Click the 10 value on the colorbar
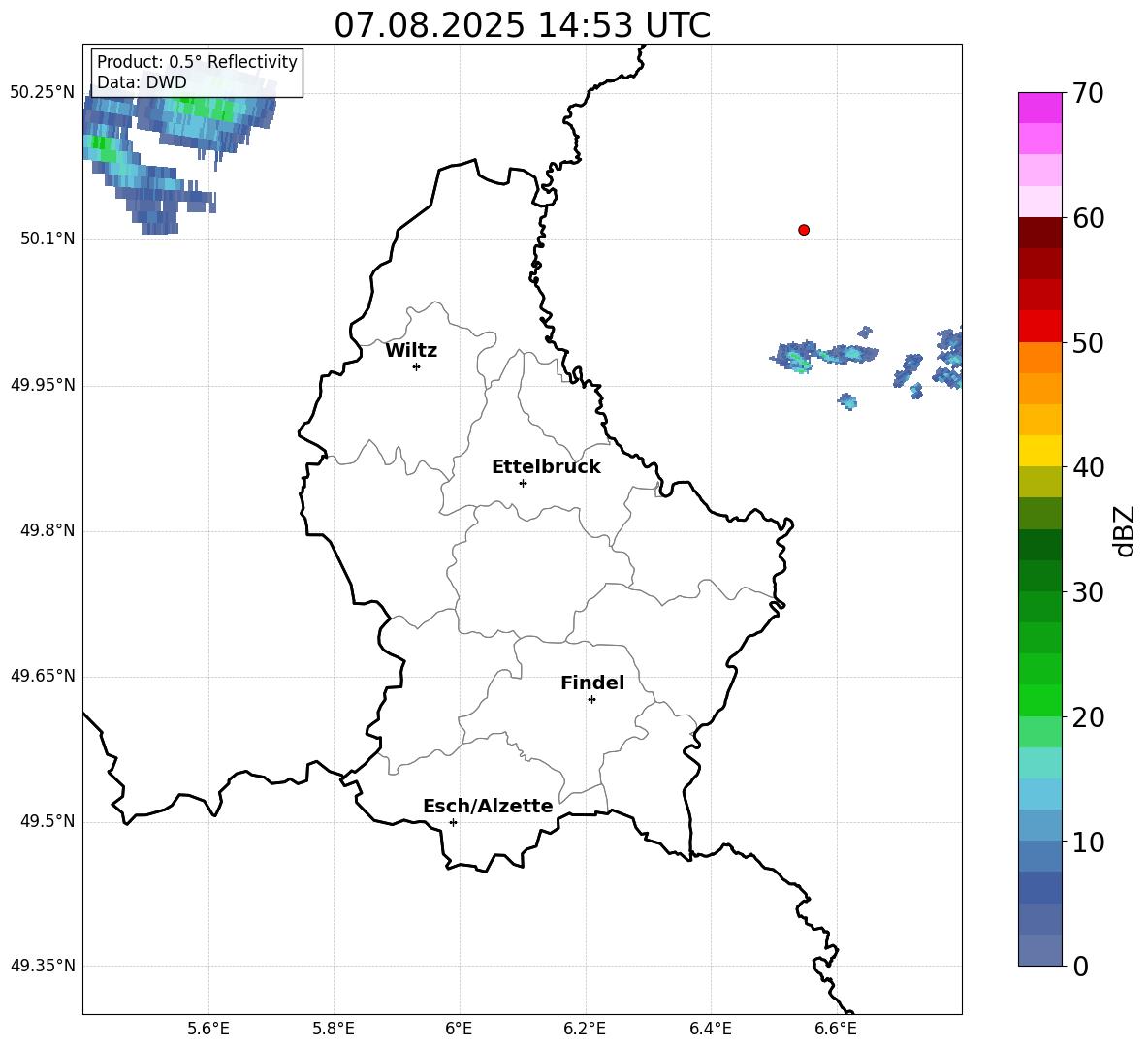The width and height of the screenshot is (1148, 1048). (1088, 842)
